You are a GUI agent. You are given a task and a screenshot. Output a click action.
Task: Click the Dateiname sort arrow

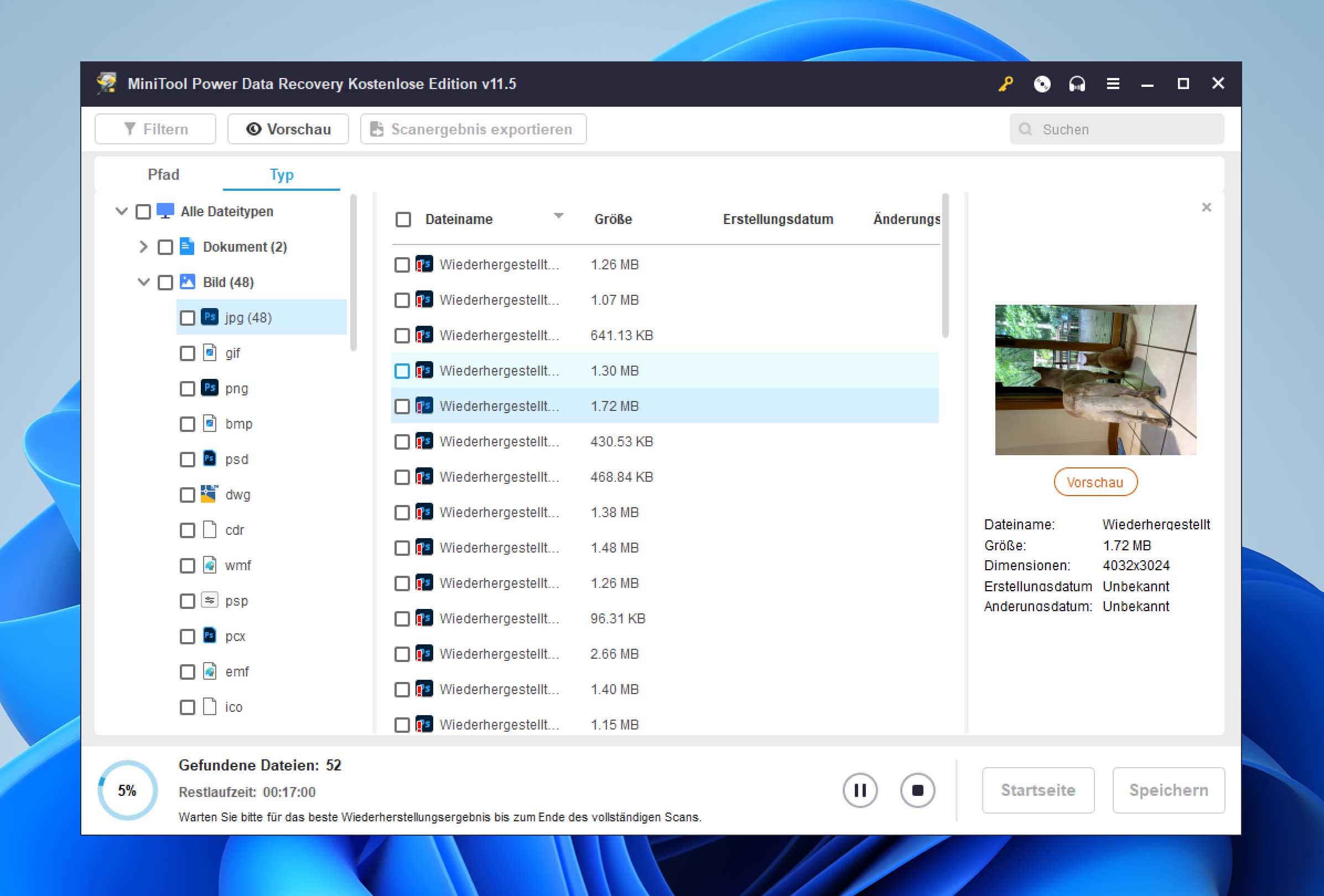pyautogui.click(x=558, y=215)
